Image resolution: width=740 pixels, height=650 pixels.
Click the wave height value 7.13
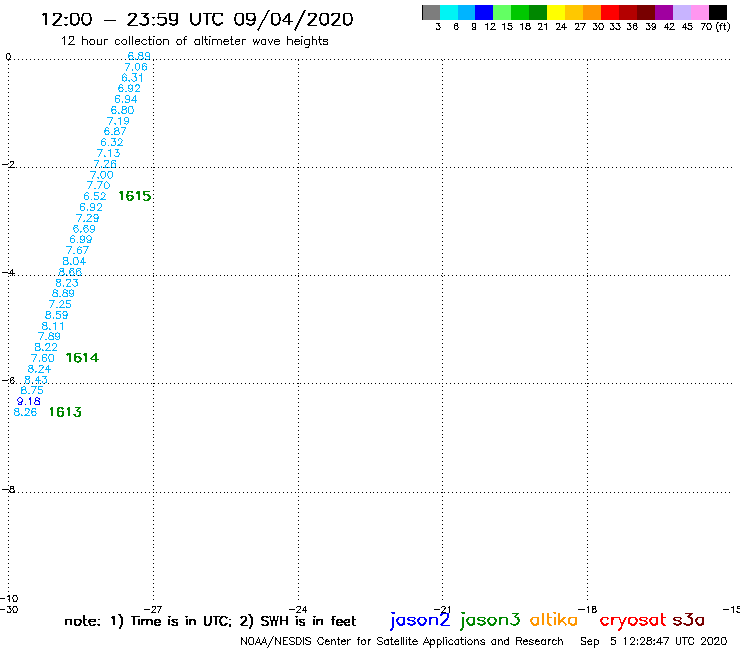coord(109,153)
